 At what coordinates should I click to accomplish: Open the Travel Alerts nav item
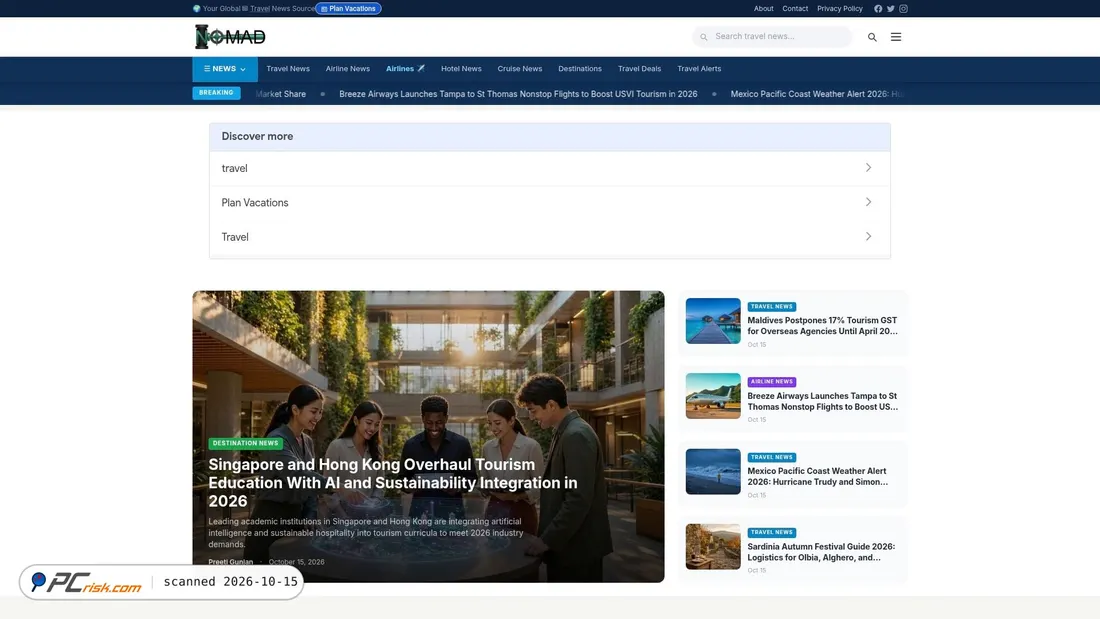coord(699,69)
